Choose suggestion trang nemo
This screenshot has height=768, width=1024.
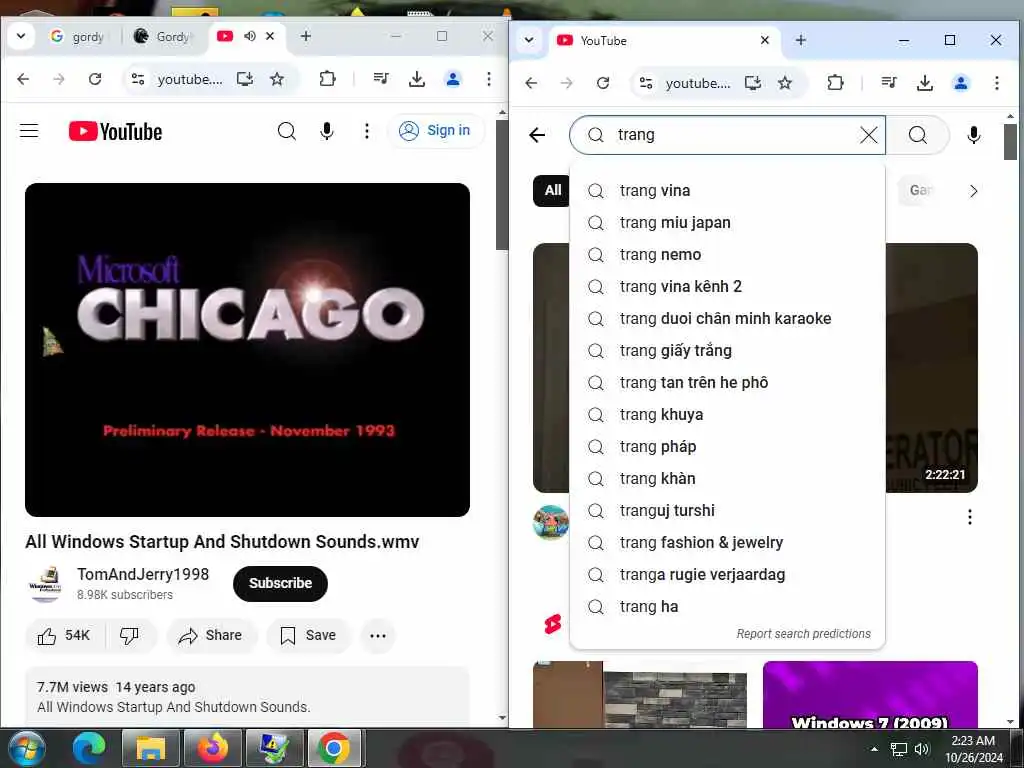[x=727, y=255]
